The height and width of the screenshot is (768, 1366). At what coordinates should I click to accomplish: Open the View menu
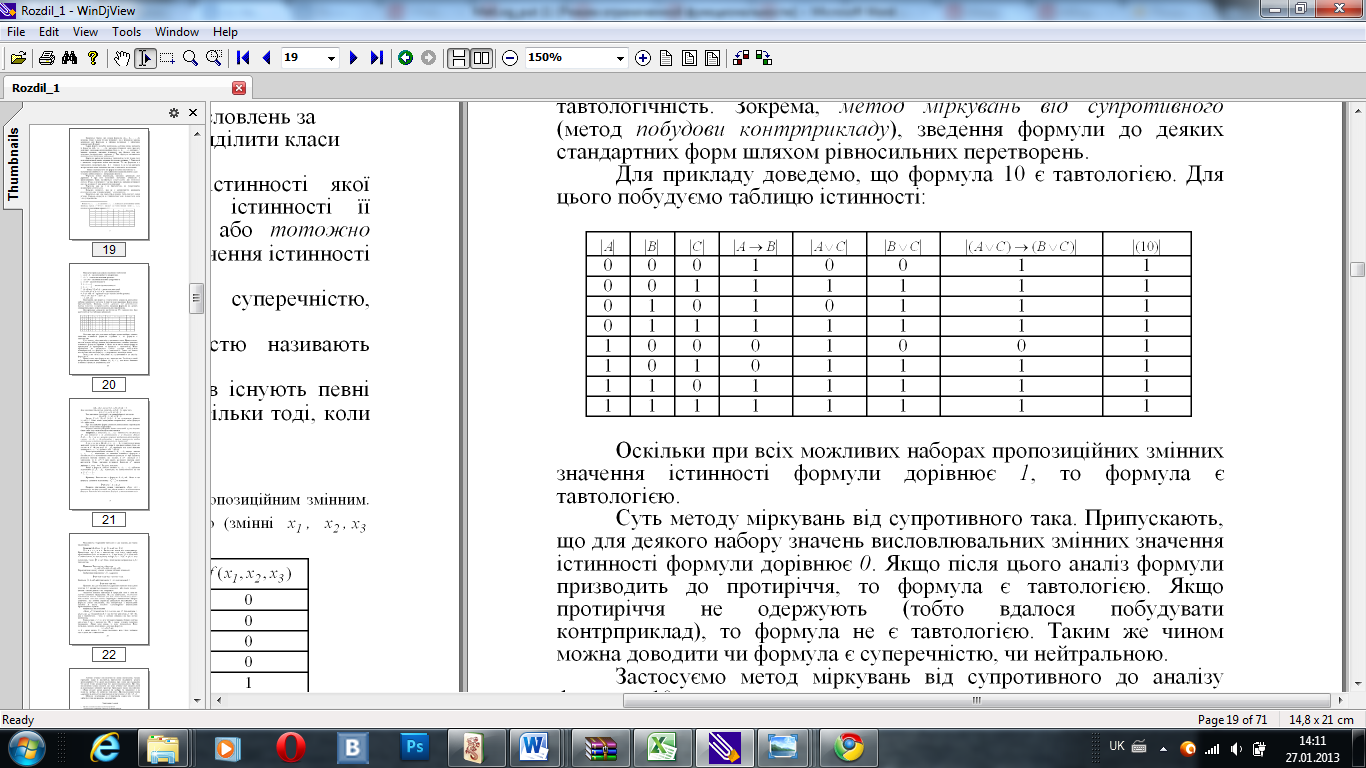click(85, 32)
